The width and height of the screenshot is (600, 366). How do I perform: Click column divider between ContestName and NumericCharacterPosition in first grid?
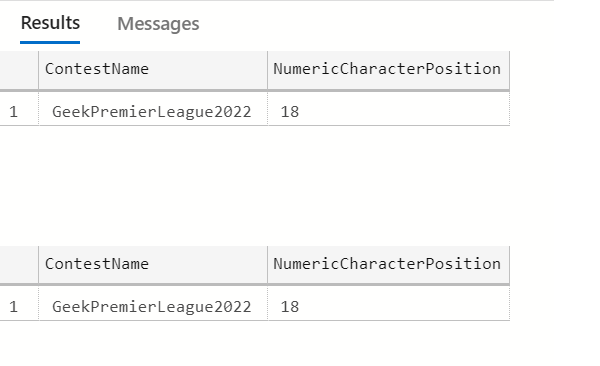pos(267,70)
